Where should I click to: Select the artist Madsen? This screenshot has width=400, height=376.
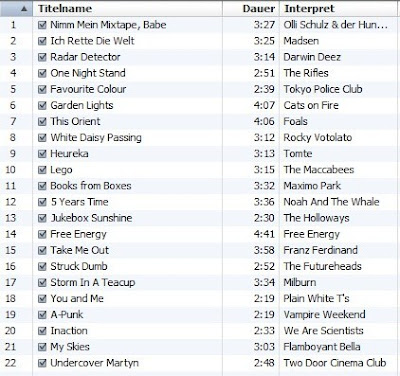click(301, 41)
